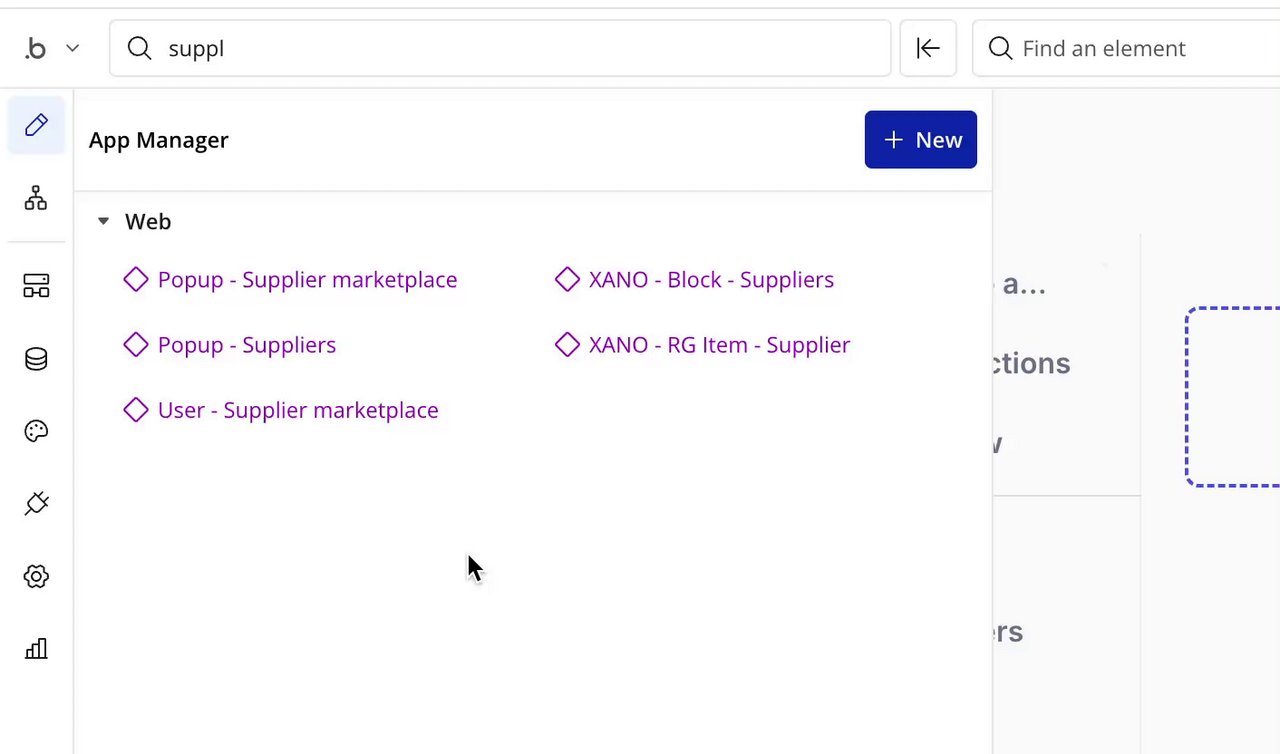Open Popup - Supplier marketplace
This screenshot has width=1280, height=754.
(306, 280)
